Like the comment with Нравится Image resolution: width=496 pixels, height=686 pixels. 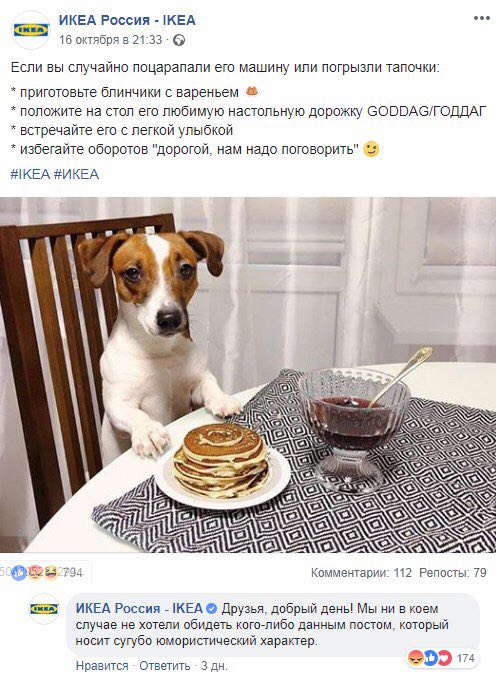(102, 666)
